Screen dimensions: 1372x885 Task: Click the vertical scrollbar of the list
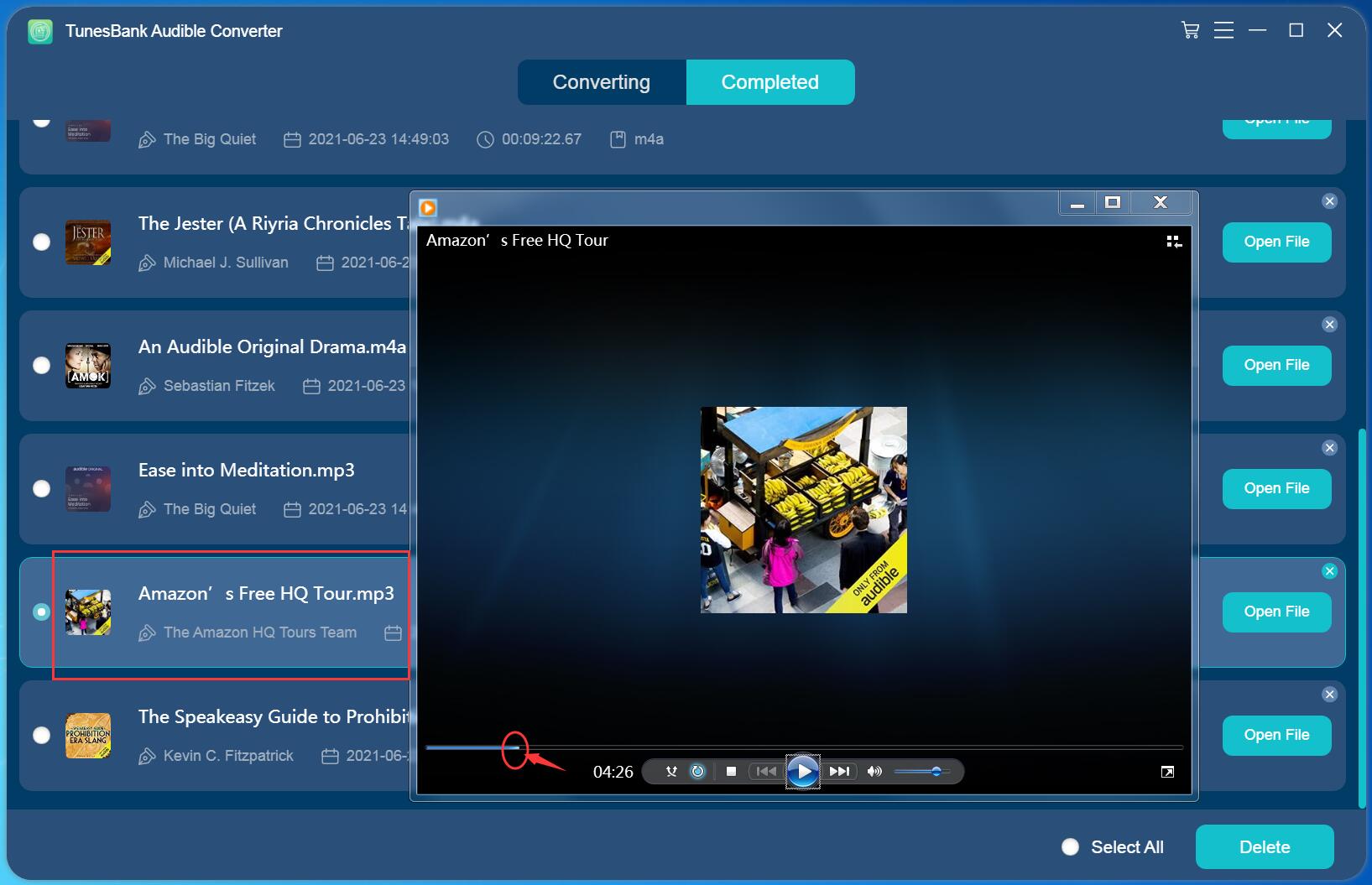tap(1361, 619)
